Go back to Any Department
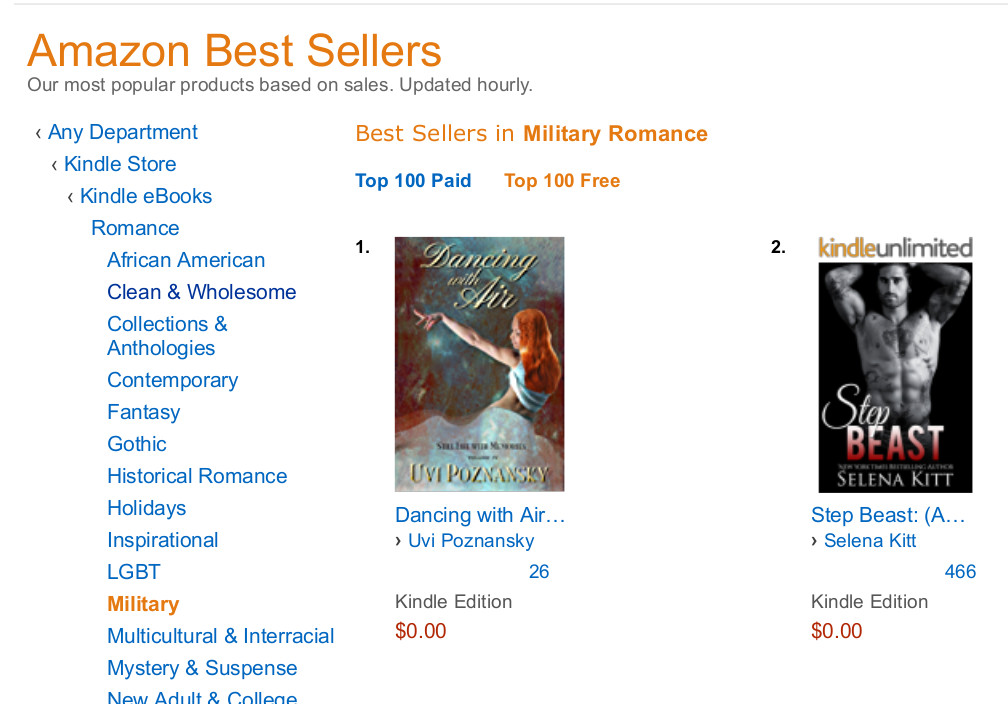Viewport: 1008px width, 704px height. tap(122, 133)
